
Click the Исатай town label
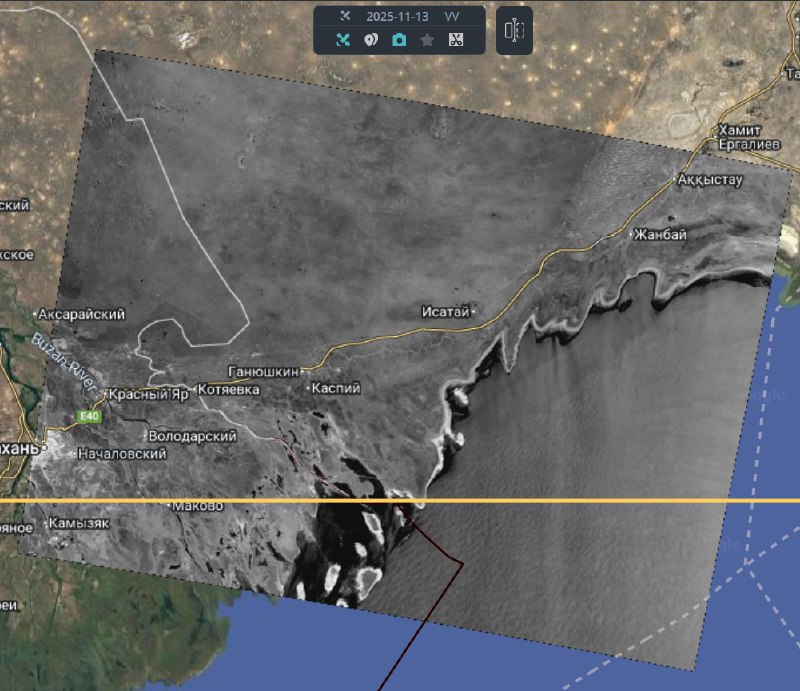click(445, 312)
